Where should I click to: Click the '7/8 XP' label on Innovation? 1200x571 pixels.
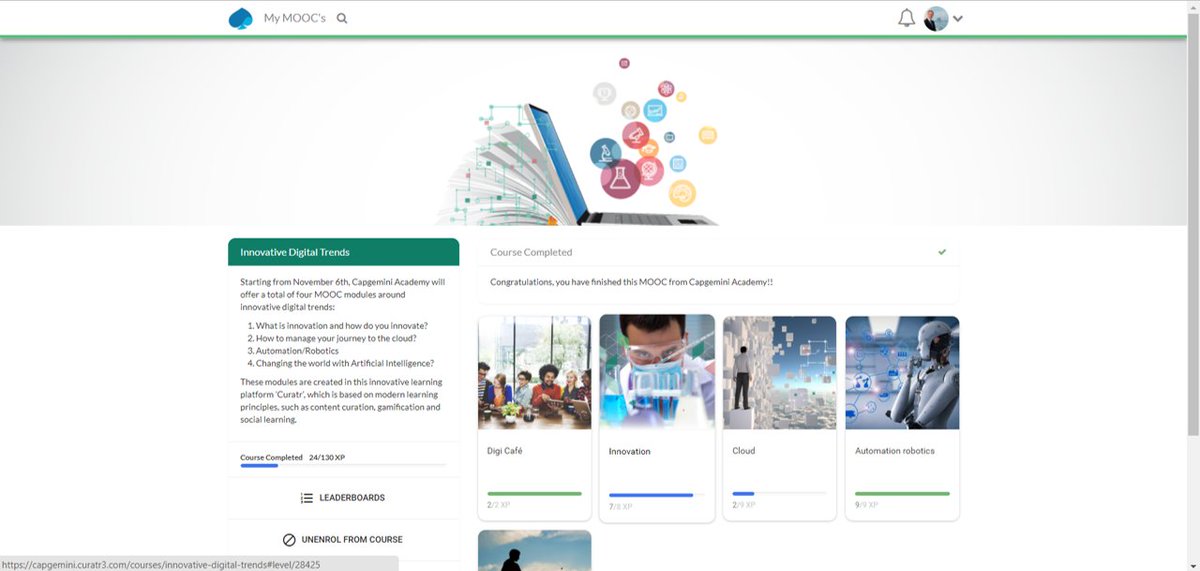pyautogui.click(x=620, y=507)
